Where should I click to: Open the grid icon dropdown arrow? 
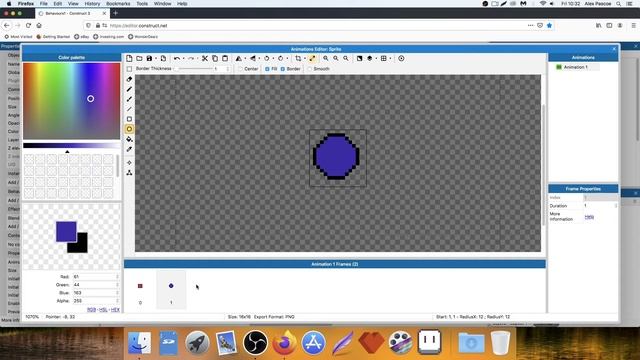[390, 59]
